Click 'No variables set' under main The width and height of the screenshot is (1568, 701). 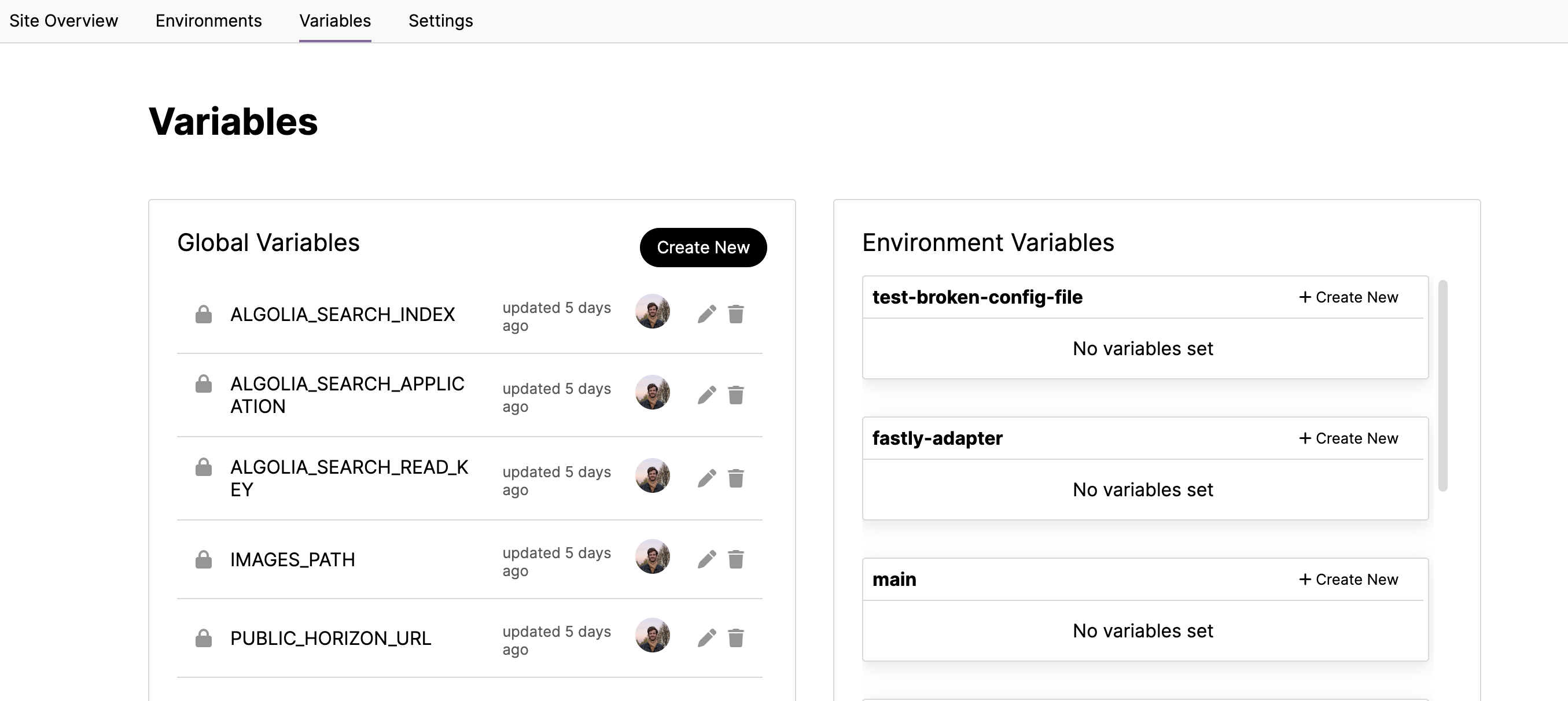1143,631
